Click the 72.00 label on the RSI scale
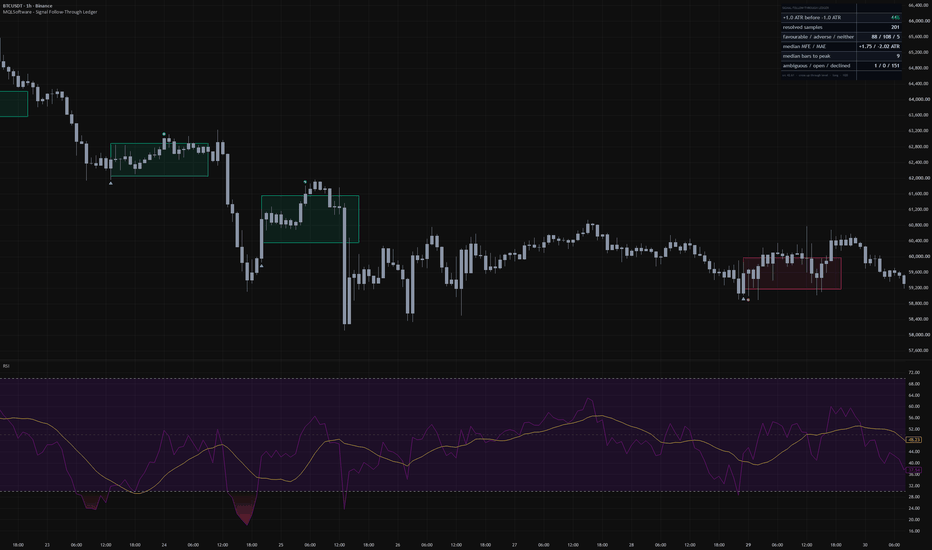932x550 pixels. (914, 373)
